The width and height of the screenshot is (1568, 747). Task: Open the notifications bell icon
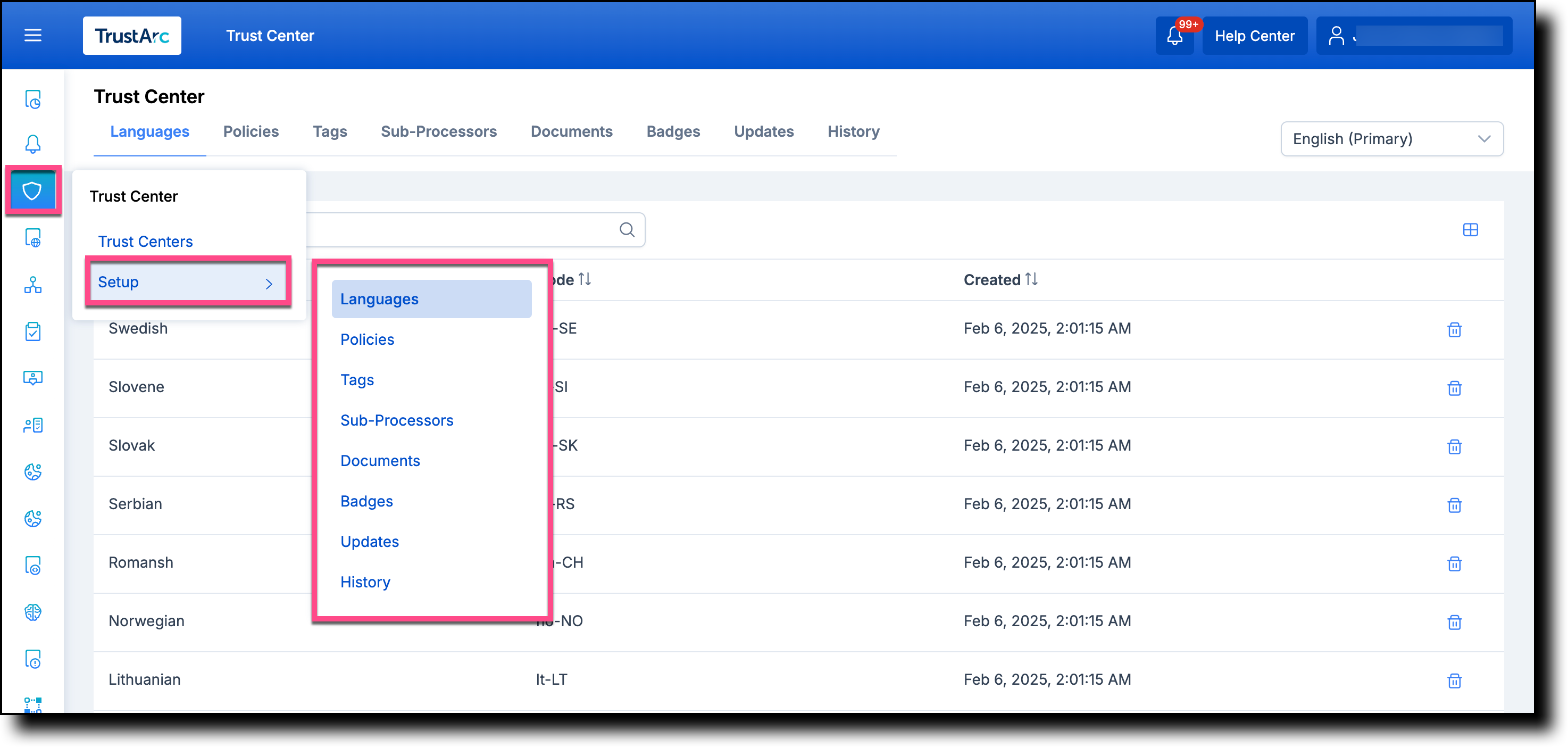(1175, 37)
